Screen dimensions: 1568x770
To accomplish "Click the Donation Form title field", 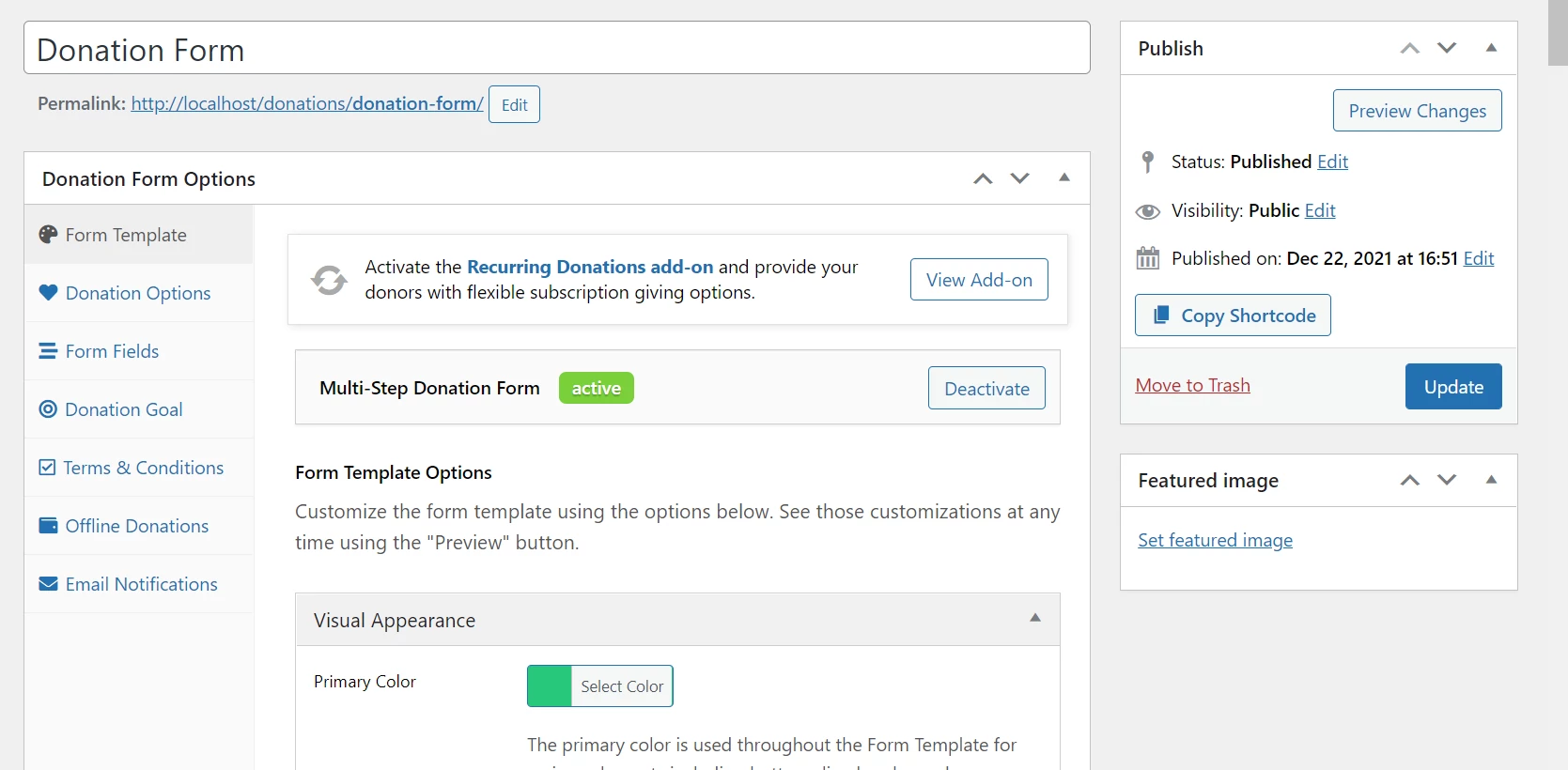I will click(557, 48).
